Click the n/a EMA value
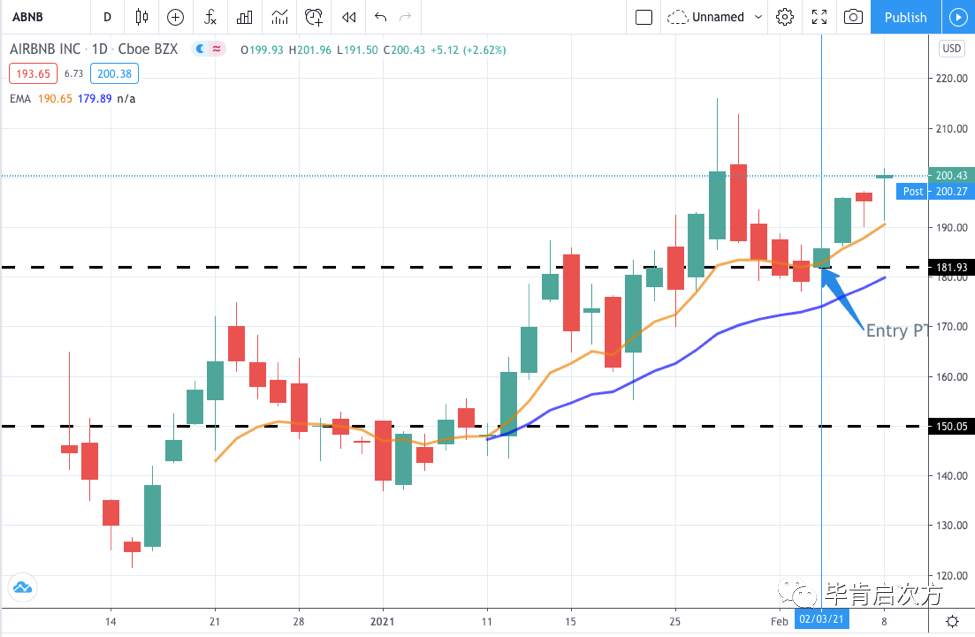Image resolution: width=975 pixels, height=637 pixels. [126, 98]
